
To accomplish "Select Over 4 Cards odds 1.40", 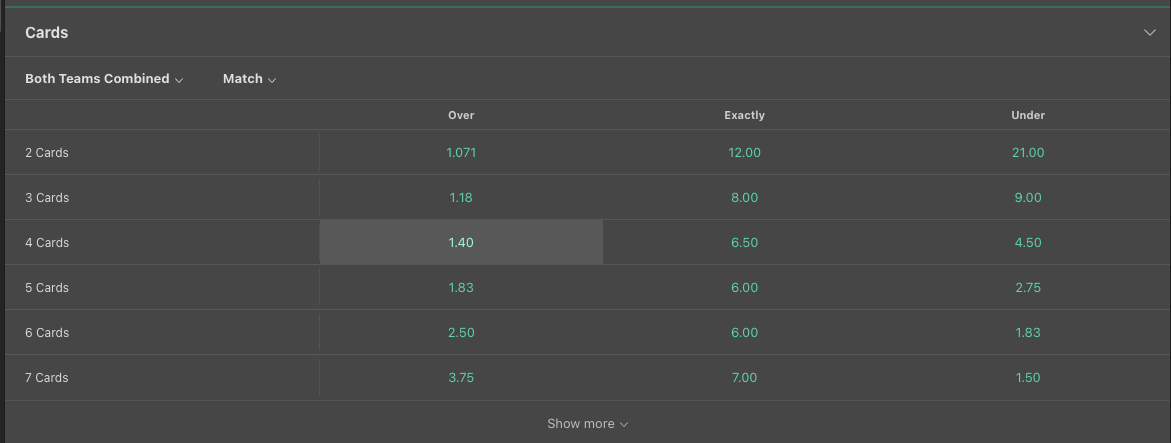I will (x=461, y=242).
